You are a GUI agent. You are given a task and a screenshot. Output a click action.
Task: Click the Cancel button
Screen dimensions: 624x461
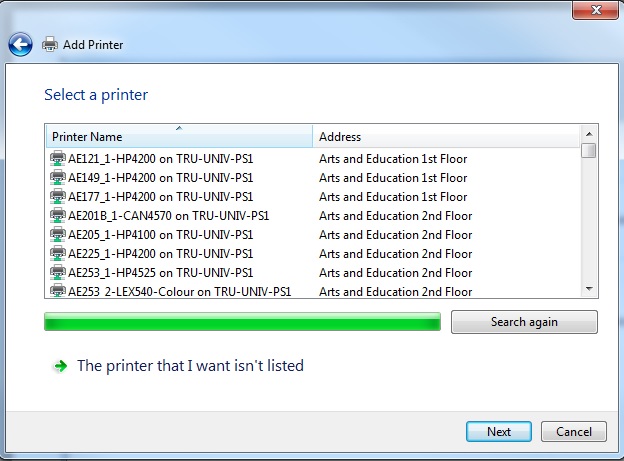[x=573, y=432]
